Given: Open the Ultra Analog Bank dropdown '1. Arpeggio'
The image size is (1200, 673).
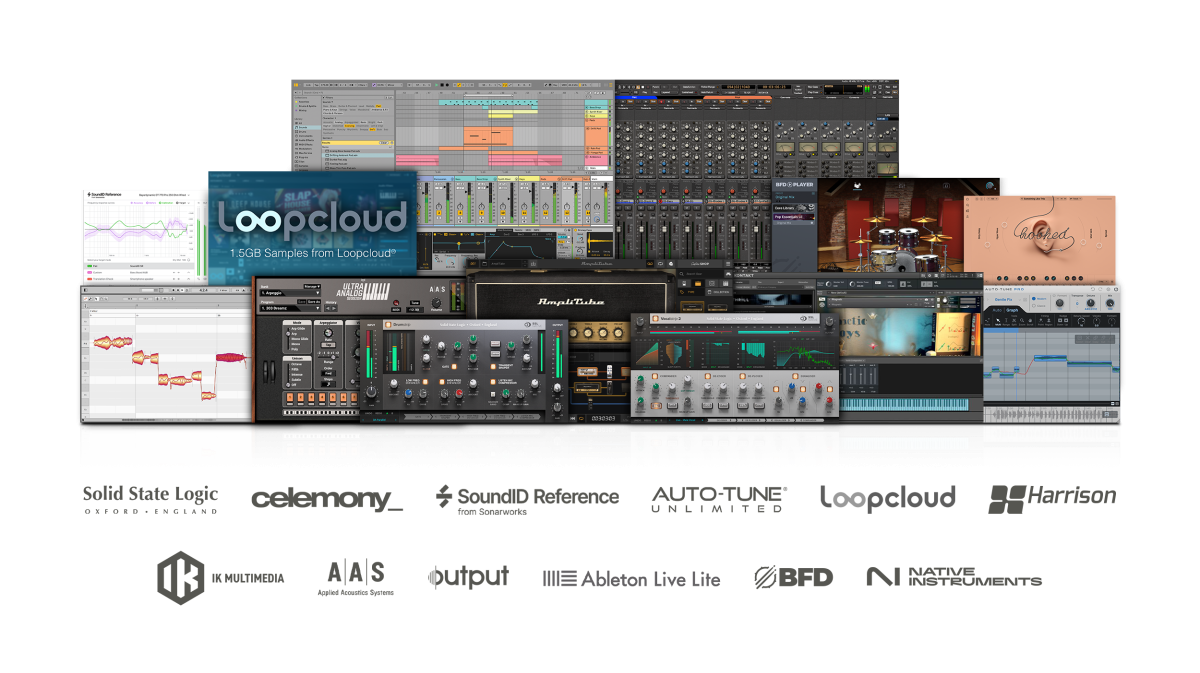Looking at the screenshot, I should pyautogui.click(x=290, y=292).
